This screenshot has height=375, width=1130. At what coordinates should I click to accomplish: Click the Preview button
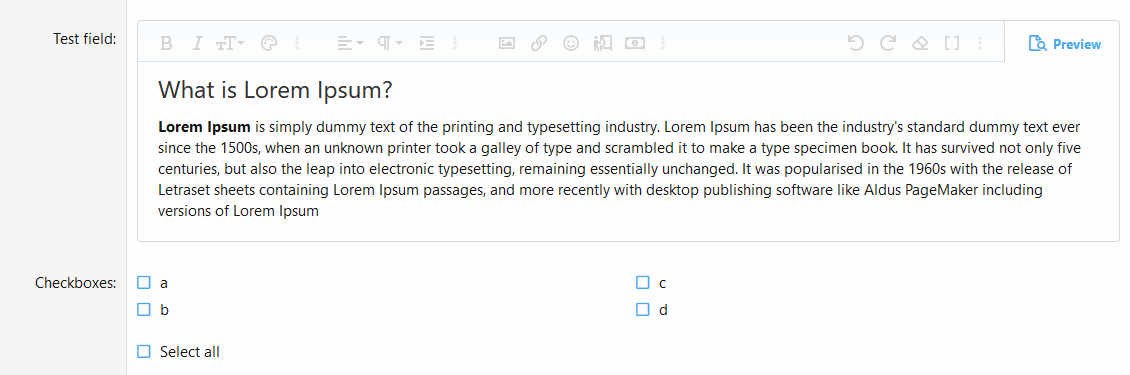coord(1064,44)
